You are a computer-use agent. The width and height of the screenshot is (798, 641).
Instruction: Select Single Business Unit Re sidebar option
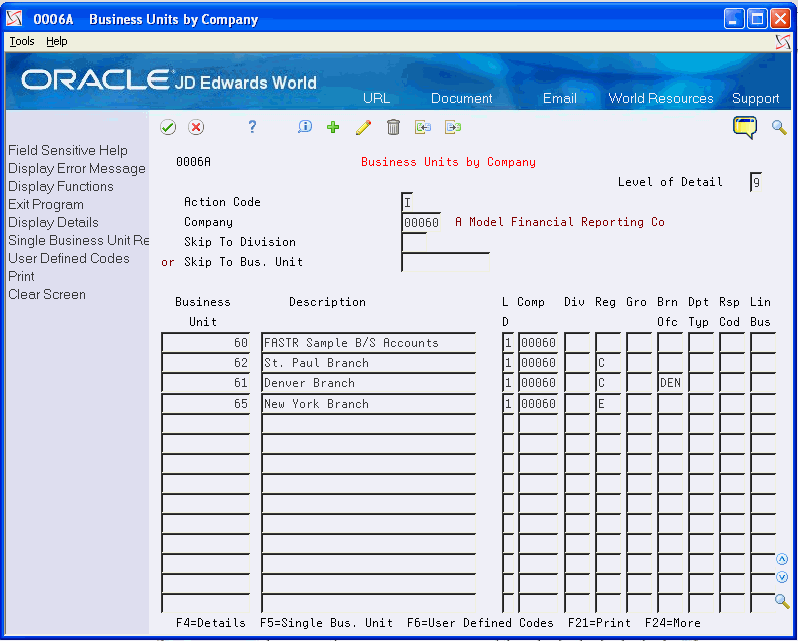coord(78,241)
